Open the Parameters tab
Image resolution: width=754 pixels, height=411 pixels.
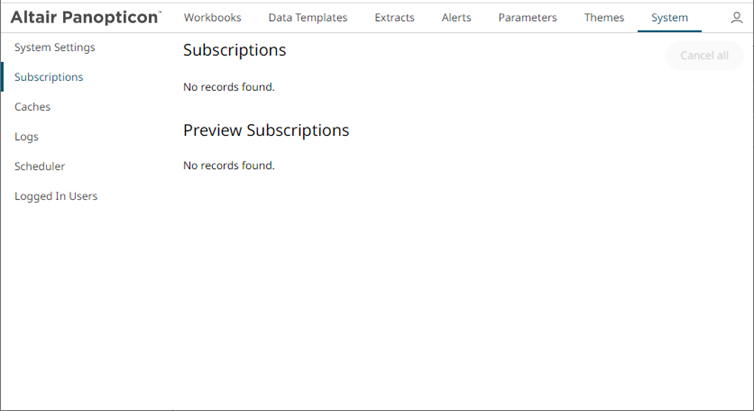[x=527, y=18]
